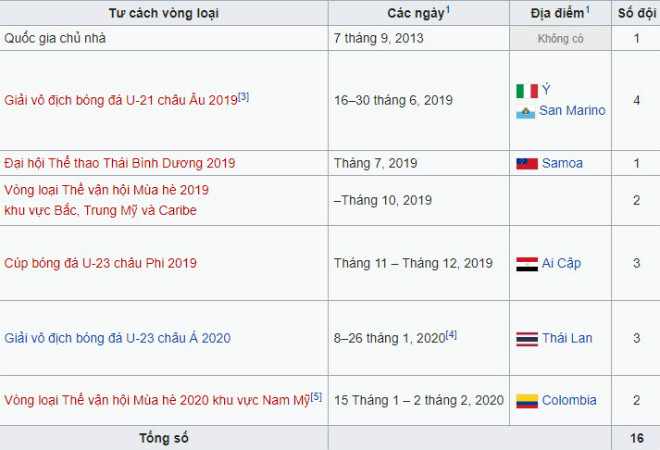Visit the Colombia country link
Screen dimensions: 660x450
point(569,401)
